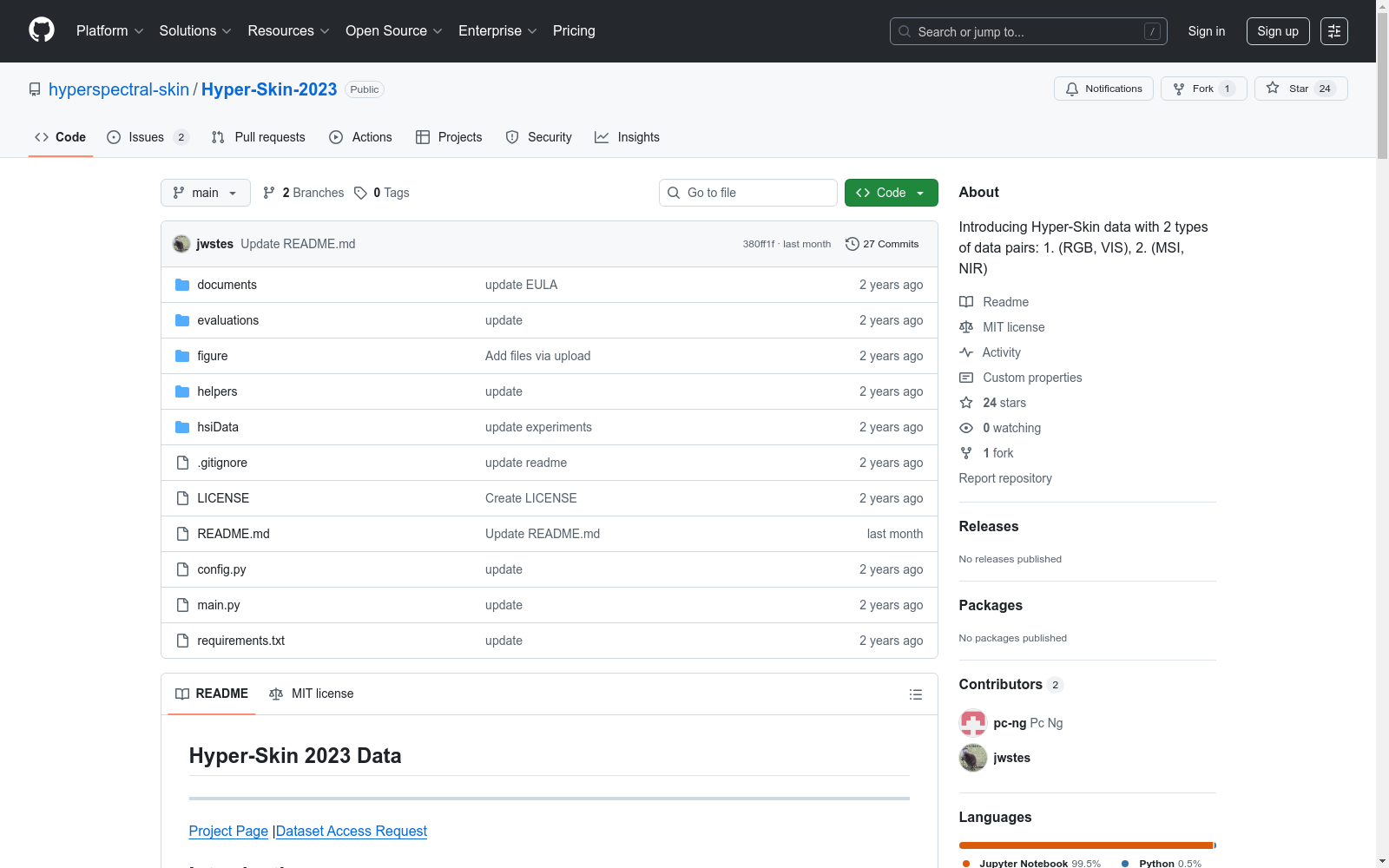Viewport: 1389px width, 868px height.
Task: Click the Report repository link
Action: click(1005, 478)
